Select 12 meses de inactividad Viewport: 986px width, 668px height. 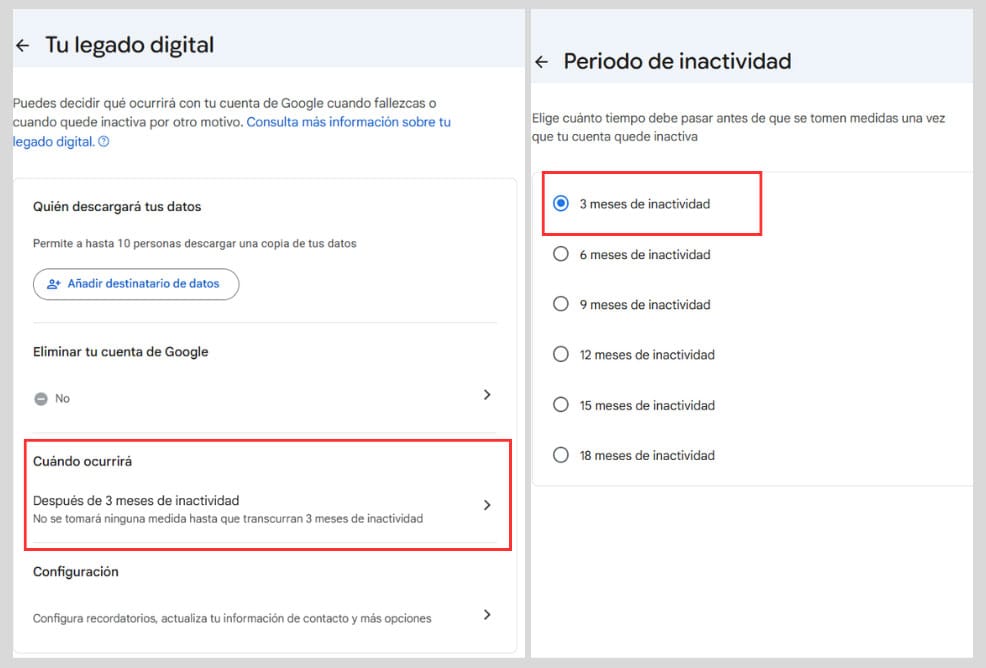(561, 354)
